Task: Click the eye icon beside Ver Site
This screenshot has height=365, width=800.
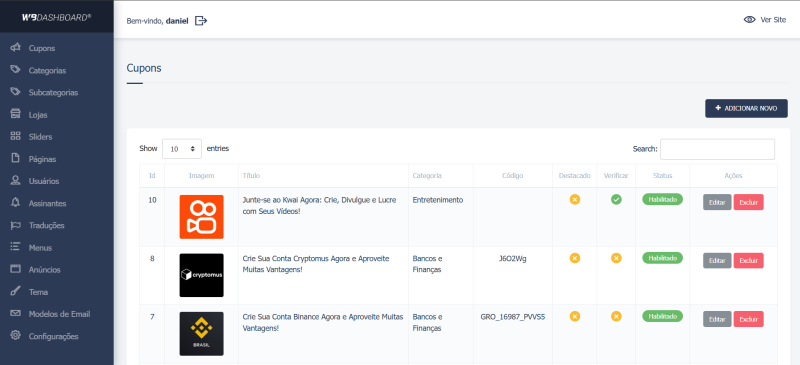Action: (x=749, y=20)
